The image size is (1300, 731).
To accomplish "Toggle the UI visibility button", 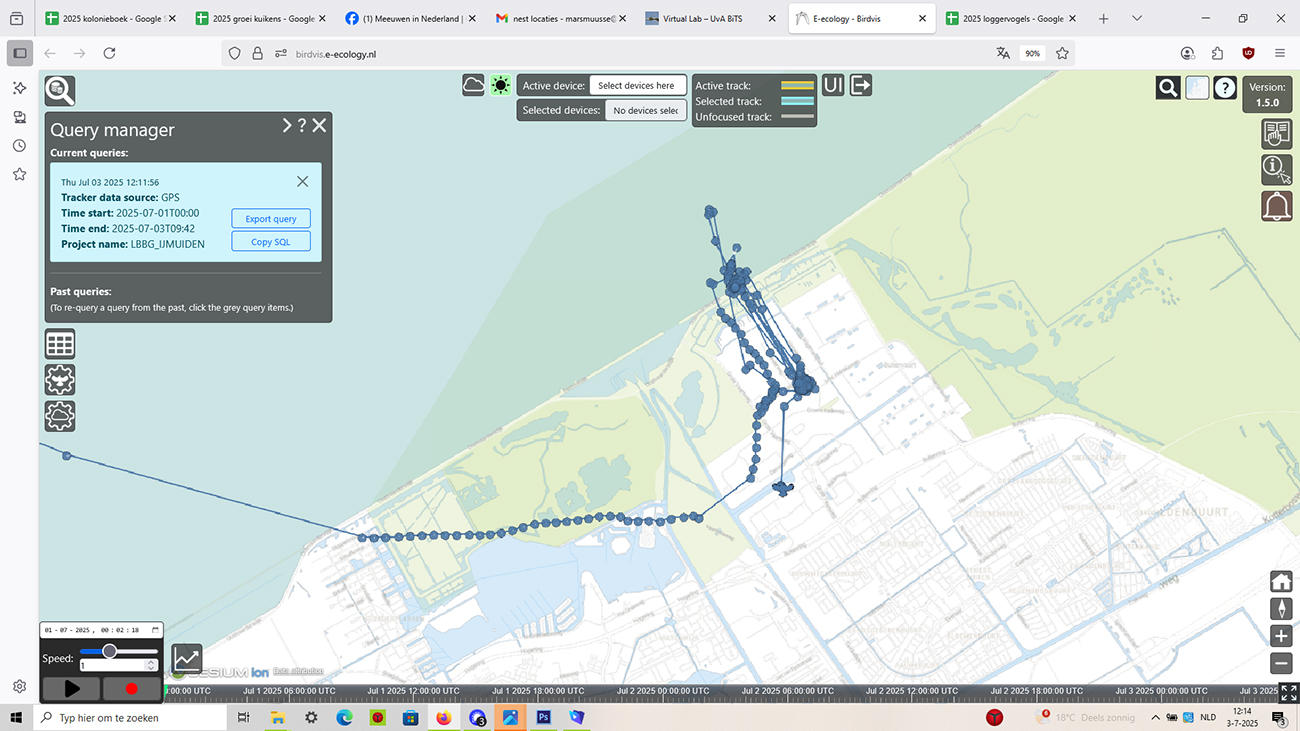I will coord(833,85).
